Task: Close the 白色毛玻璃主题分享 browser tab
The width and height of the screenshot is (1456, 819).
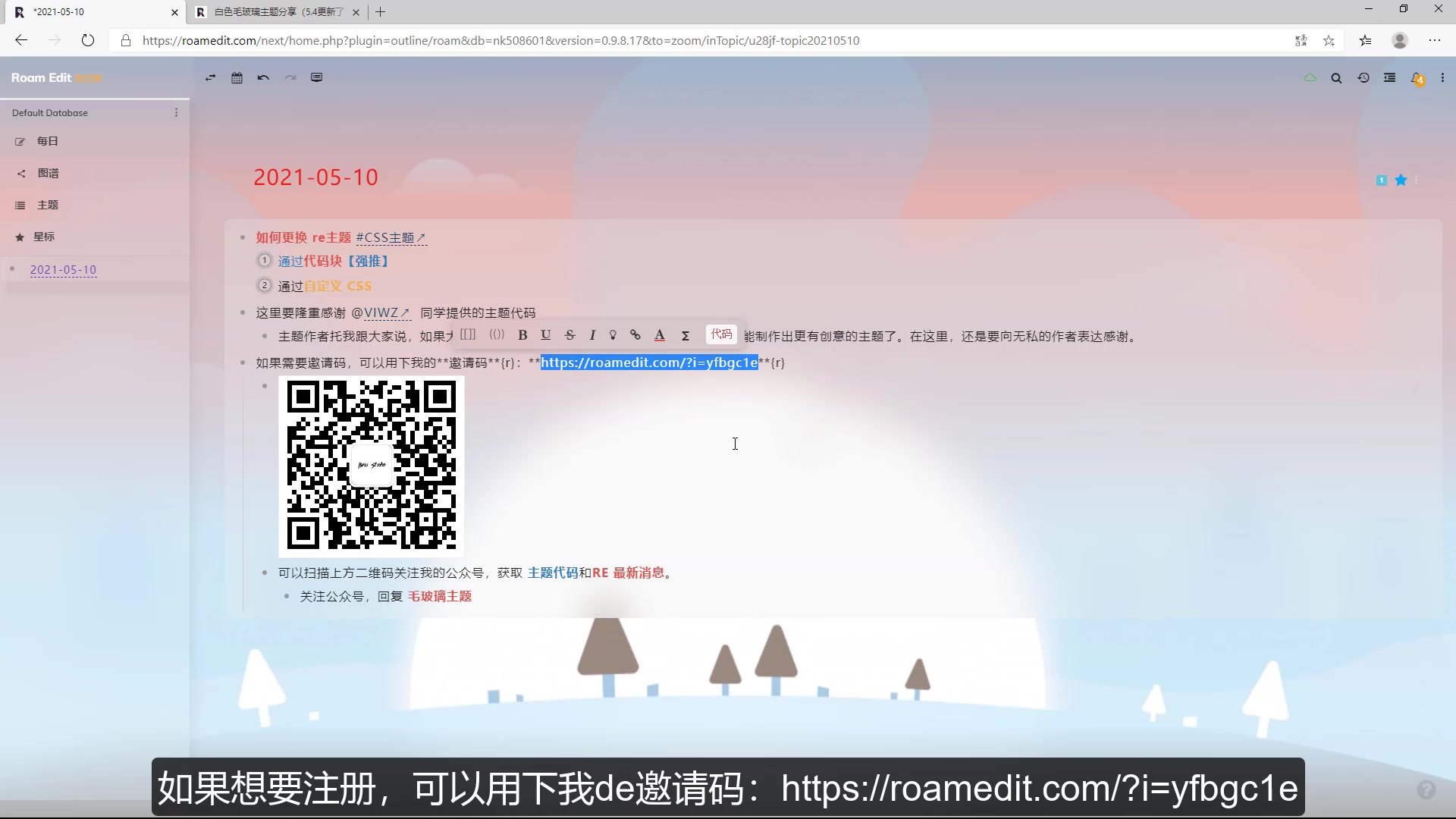Action: [356, 12]
